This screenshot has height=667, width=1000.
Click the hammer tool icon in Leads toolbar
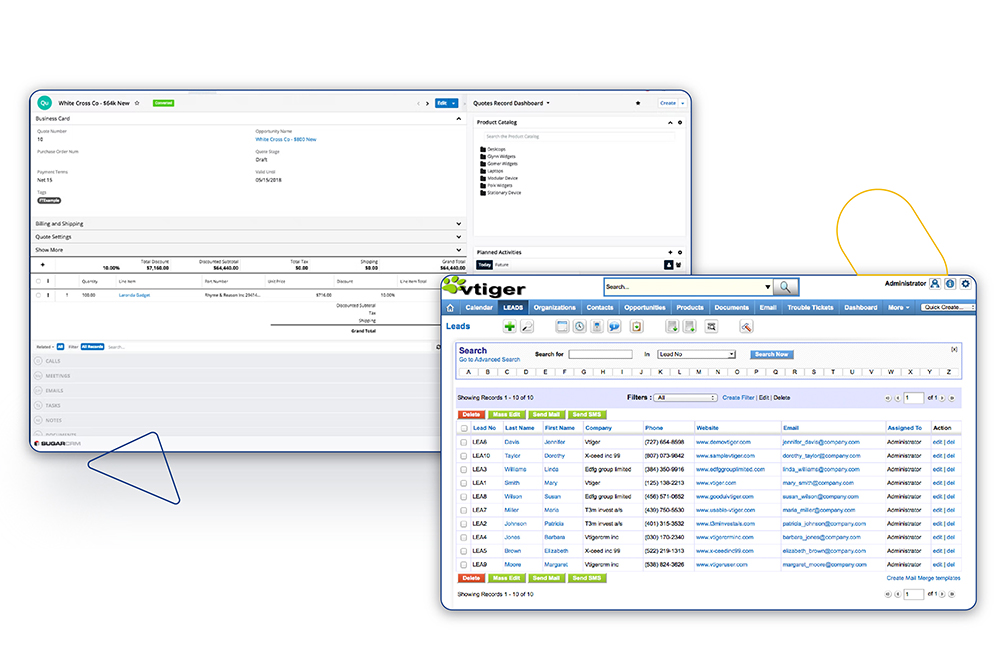coord(746,326)
